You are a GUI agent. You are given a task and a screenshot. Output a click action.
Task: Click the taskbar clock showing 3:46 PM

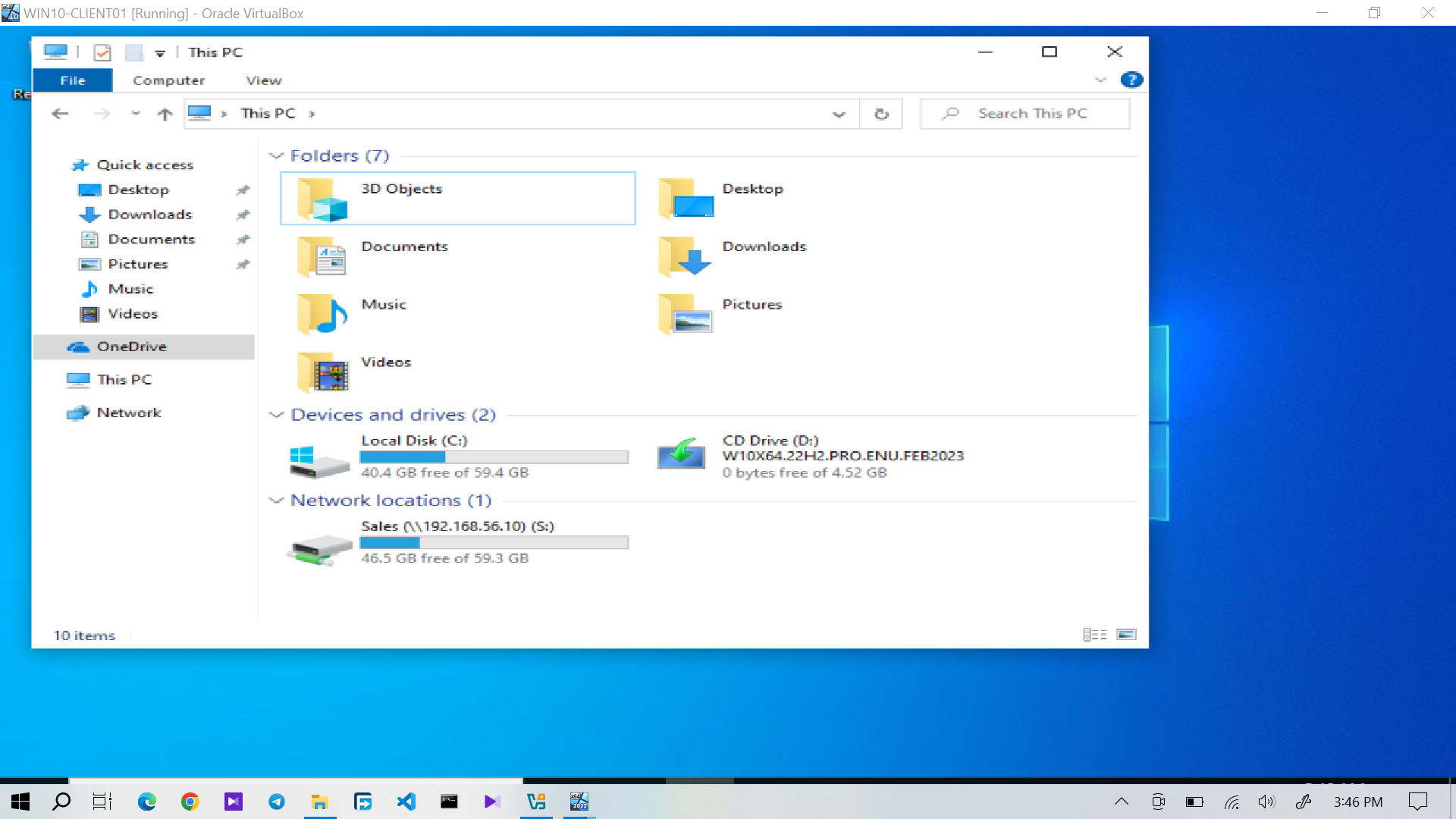pyautogui.click(x=1358, y=802)
